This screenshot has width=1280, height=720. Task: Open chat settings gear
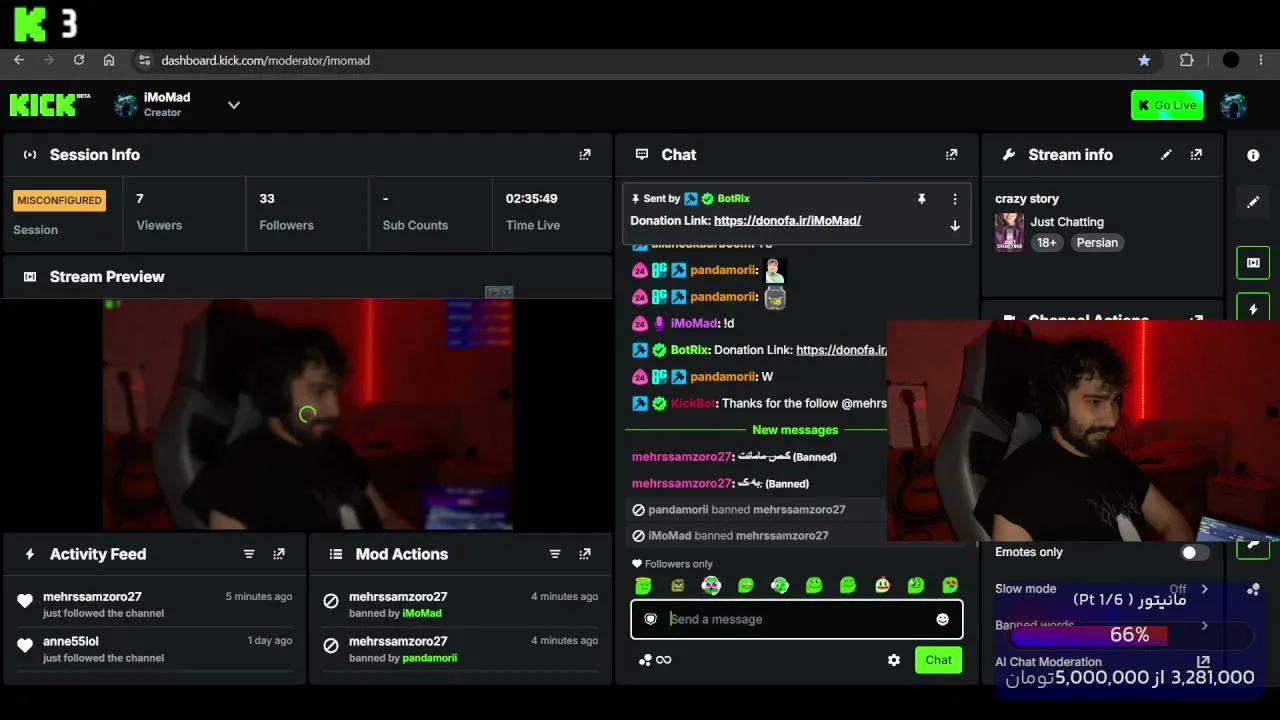coord(894,660)
